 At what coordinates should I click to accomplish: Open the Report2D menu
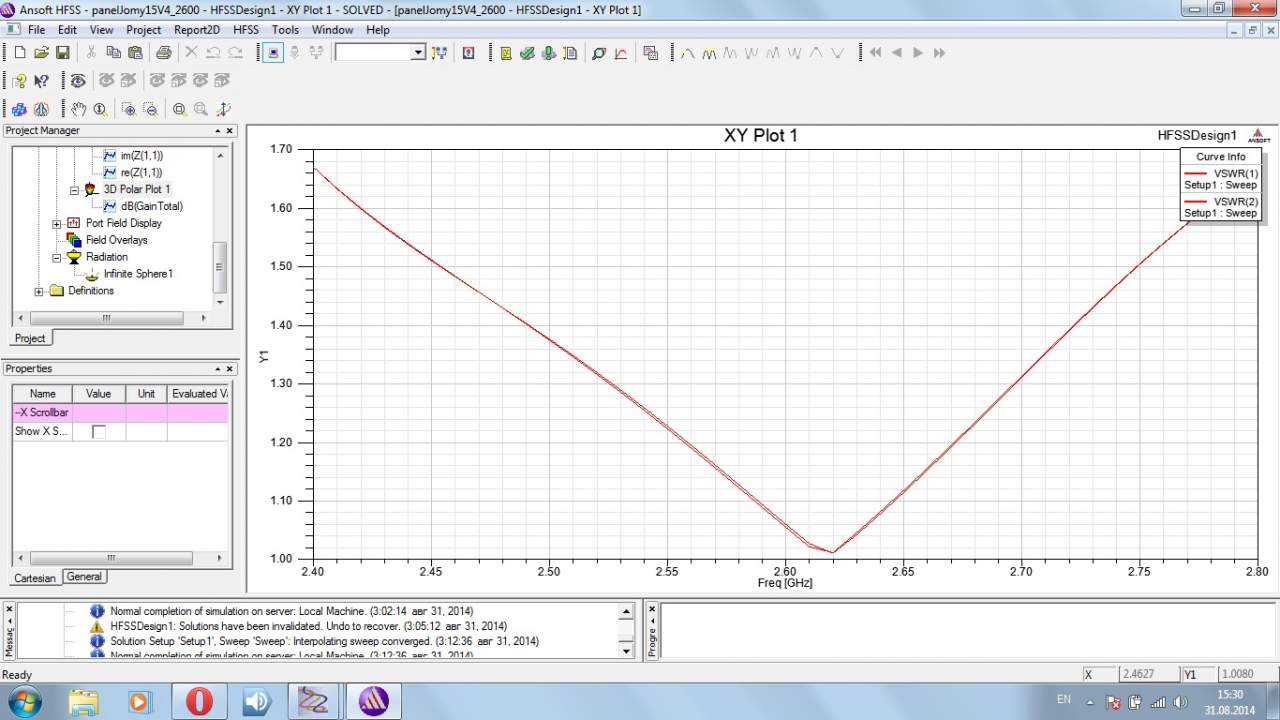[196, 30]
